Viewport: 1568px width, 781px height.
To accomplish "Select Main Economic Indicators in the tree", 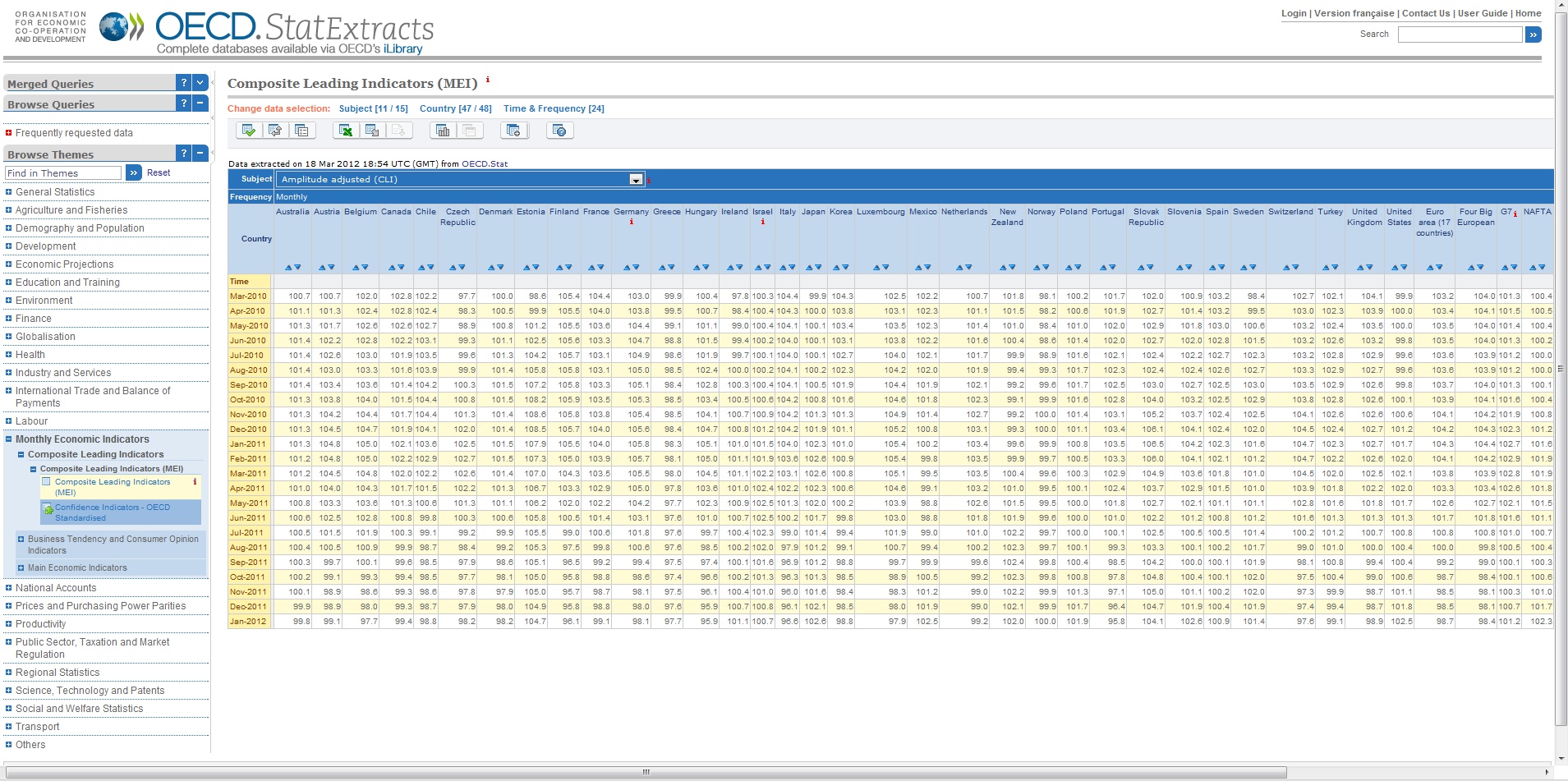I will click(77, 567).
